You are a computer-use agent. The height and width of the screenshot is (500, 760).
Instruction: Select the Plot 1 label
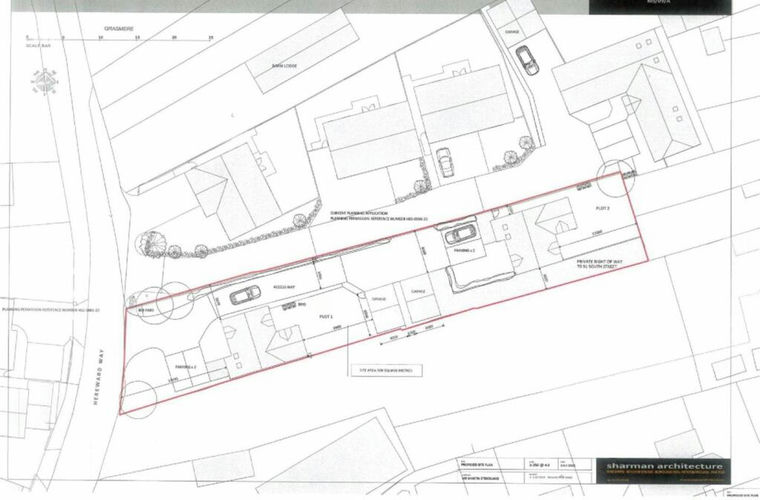tap(325, 313)
